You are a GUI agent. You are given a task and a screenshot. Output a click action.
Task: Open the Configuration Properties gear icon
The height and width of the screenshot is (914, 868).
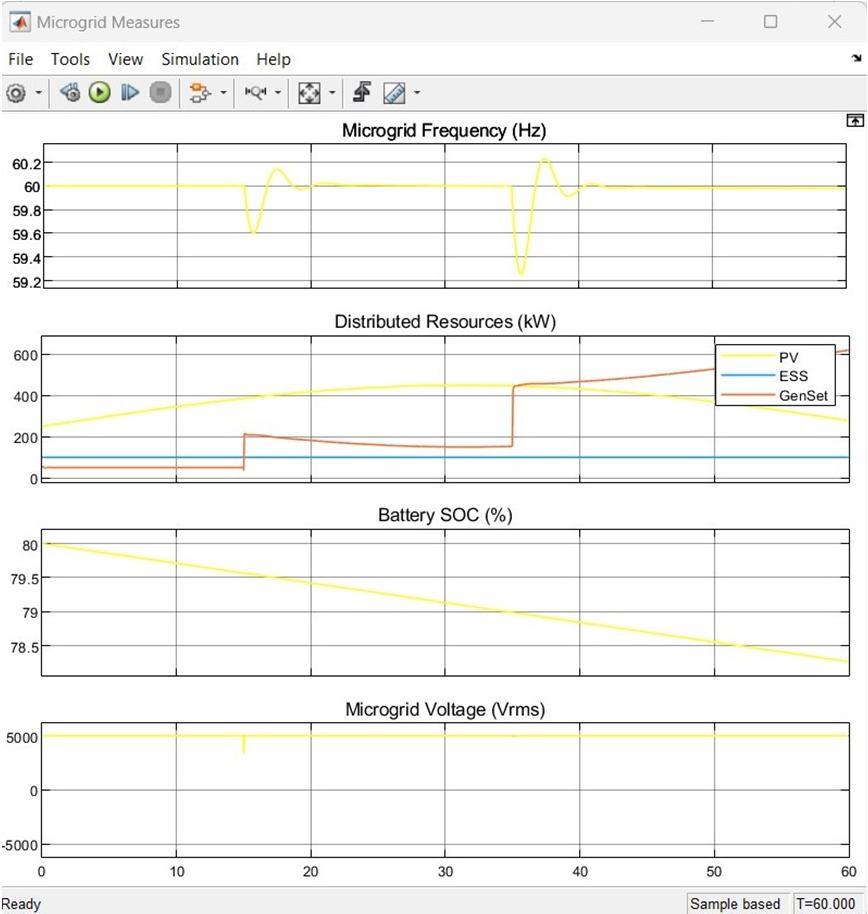[x=16, y=93]
